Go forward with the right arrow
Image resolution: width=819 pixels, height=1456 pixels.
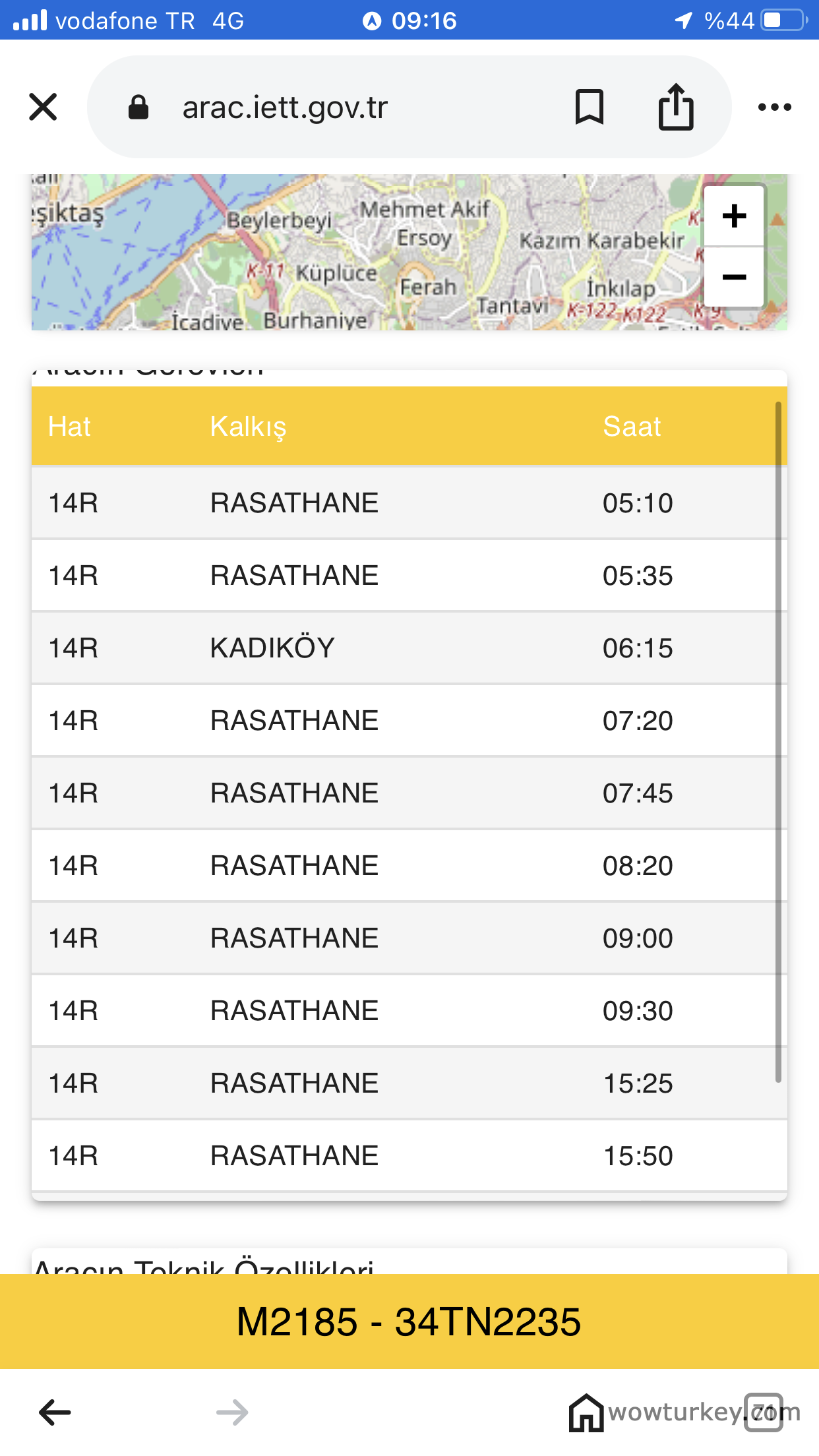click(232, 1412)
